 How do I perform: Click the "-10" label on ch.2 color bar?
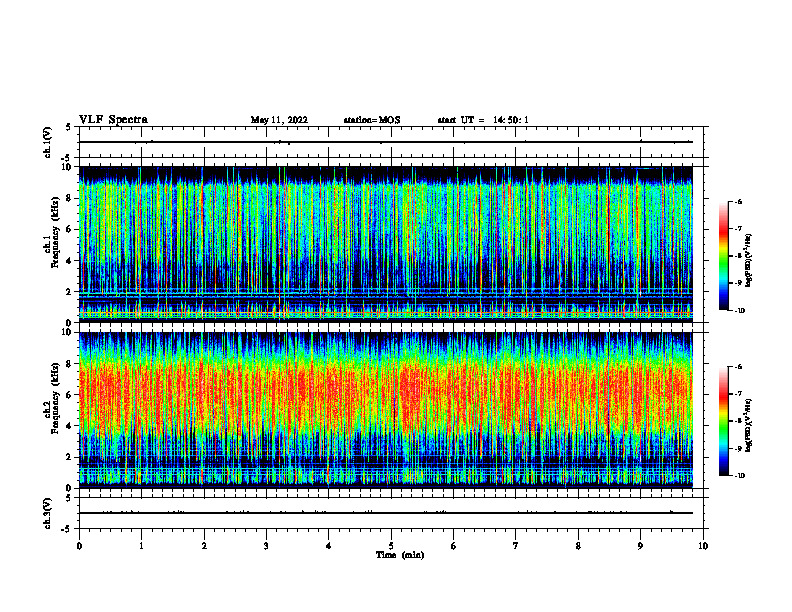738,476
